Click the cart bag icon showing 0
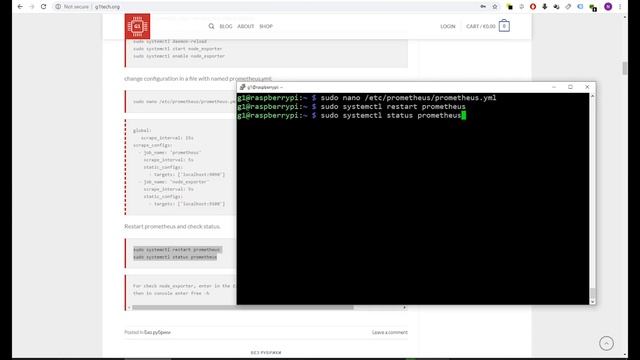This screenshot has height=360, width=640. point(504,26)
